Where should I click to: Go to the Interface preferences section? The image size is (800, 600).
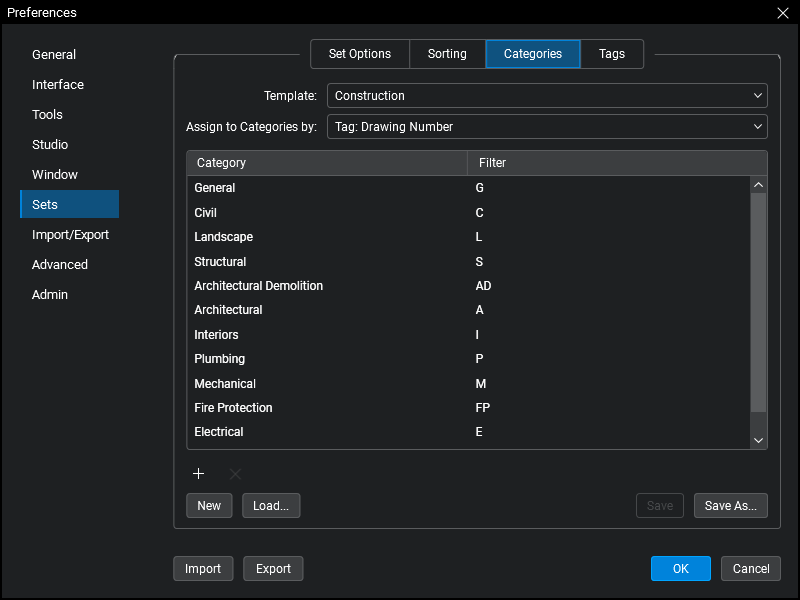(x=58, y=85)
